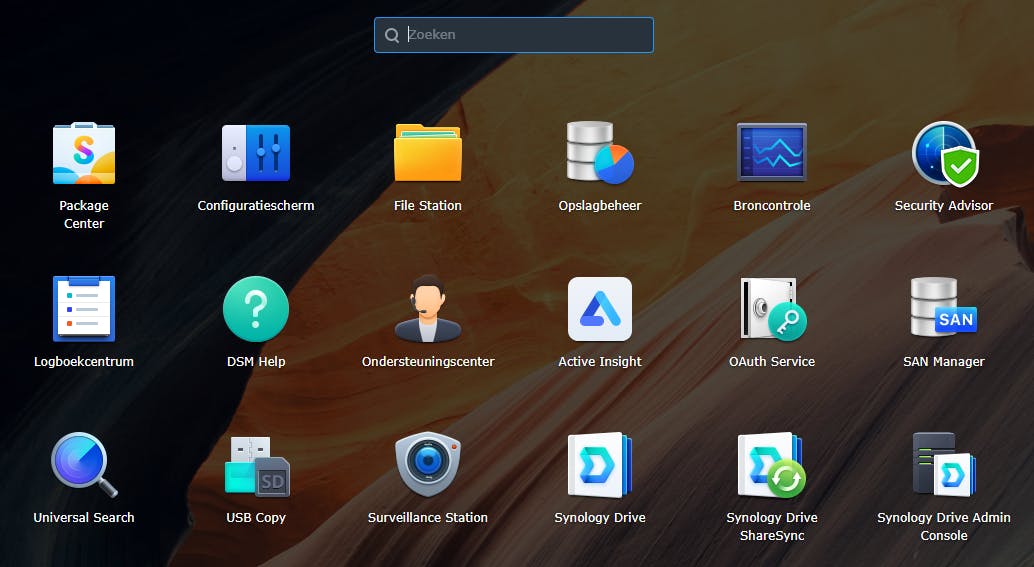Launch Synology Drive Admin Console

point(944,465)
